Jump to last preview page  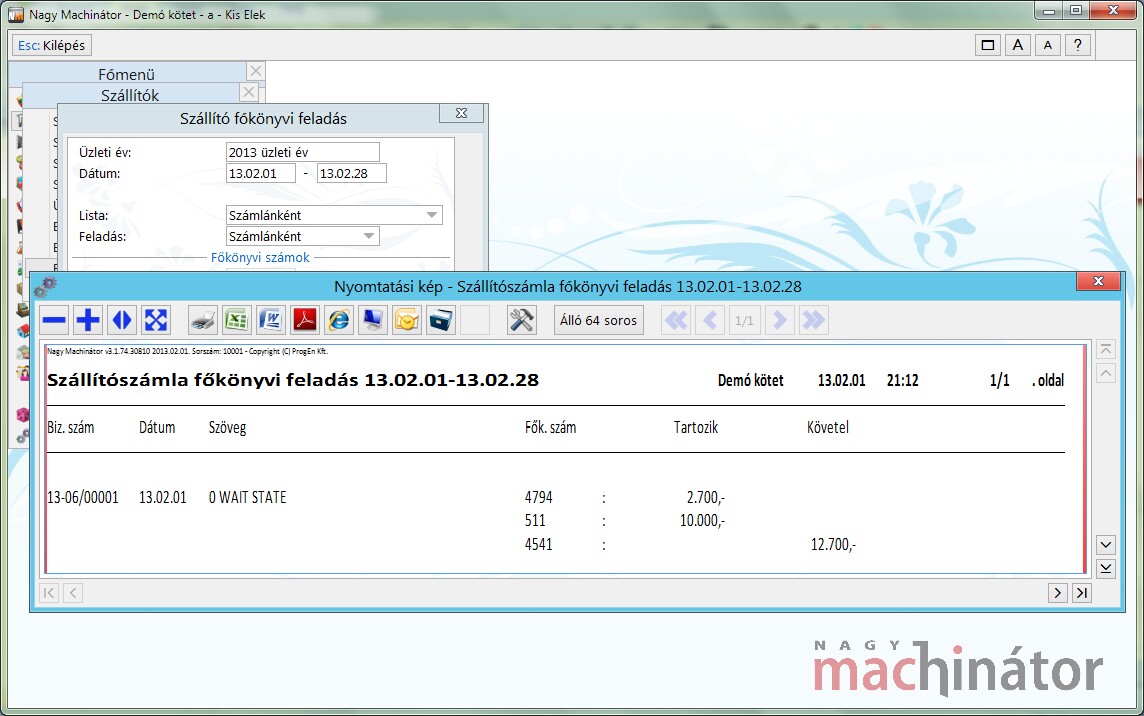pyautogui.click(x=813, y=320)
